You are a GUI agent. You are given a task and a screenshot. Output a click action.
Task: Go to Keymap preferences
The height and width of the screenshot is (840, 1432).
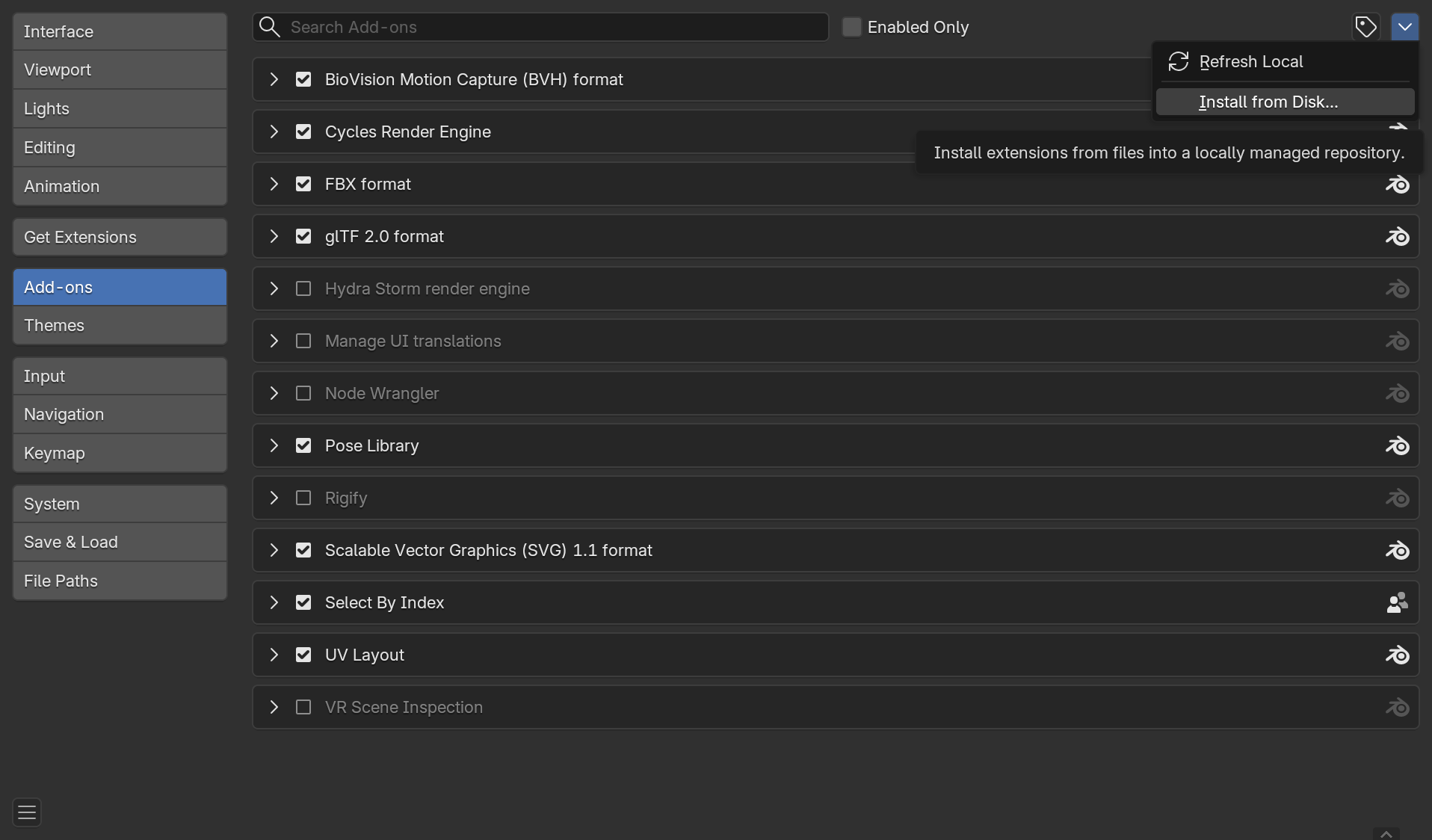click(120, 453)
